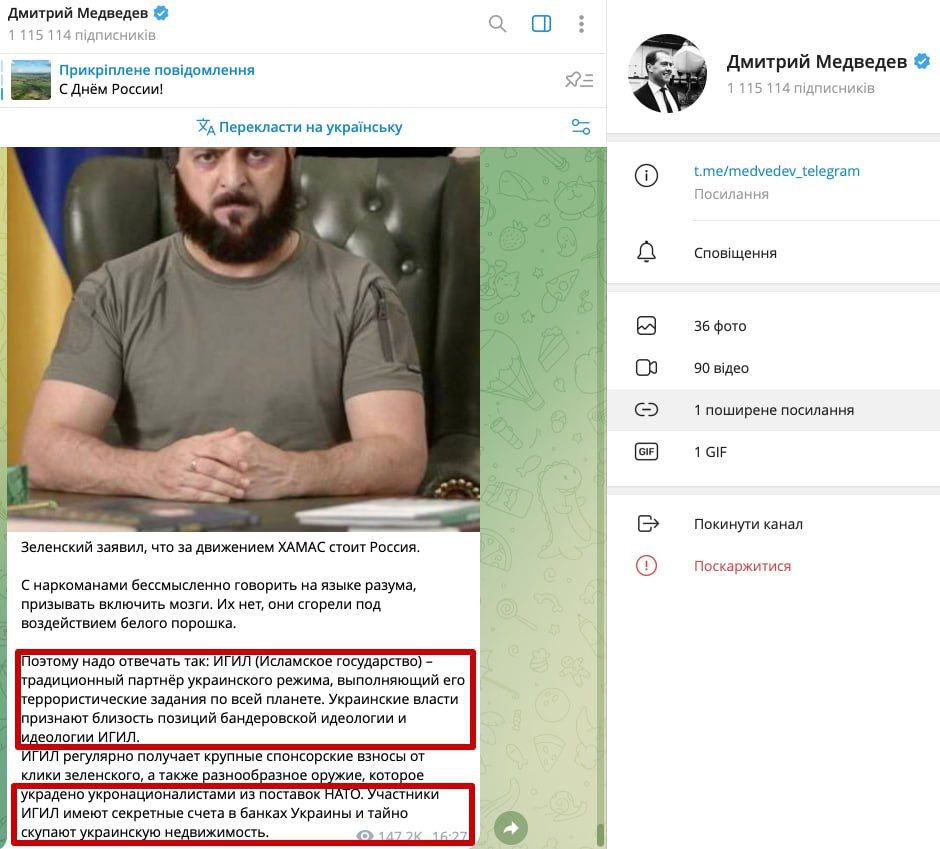Screen dimensions: 940x849
Task: Open the 90 відео media section
Action: click(773, 368)
